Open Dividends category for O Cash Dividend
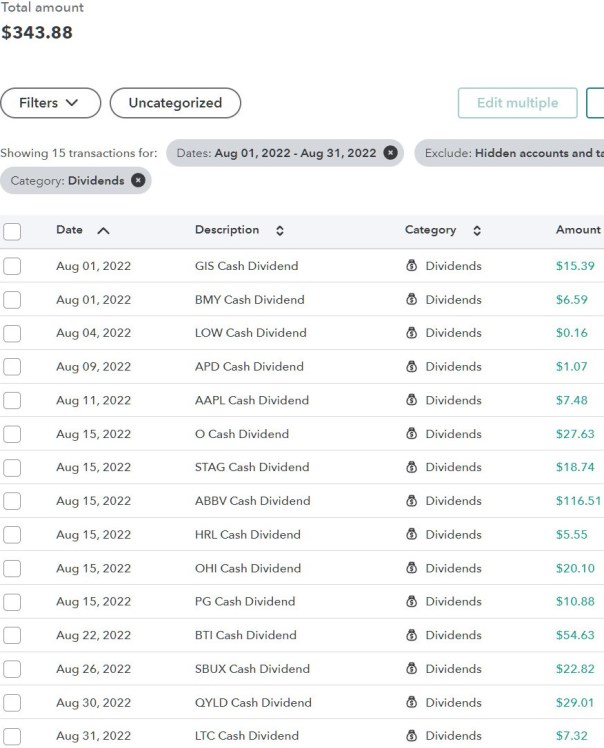This screenshot has height=748, width=604. tap(453, 434)
